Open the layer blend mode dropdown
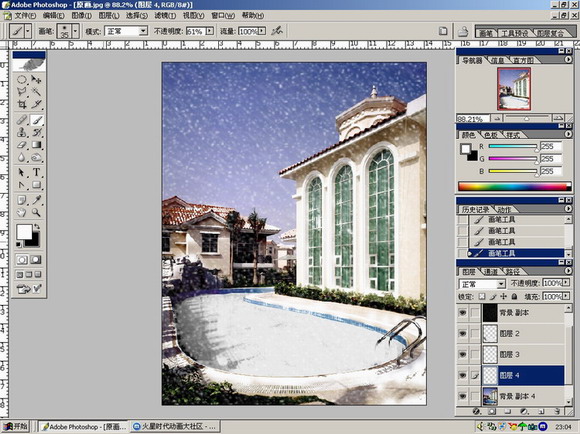Image resolution: width=580 pixels, height=434 pixels. click(482, 284)
